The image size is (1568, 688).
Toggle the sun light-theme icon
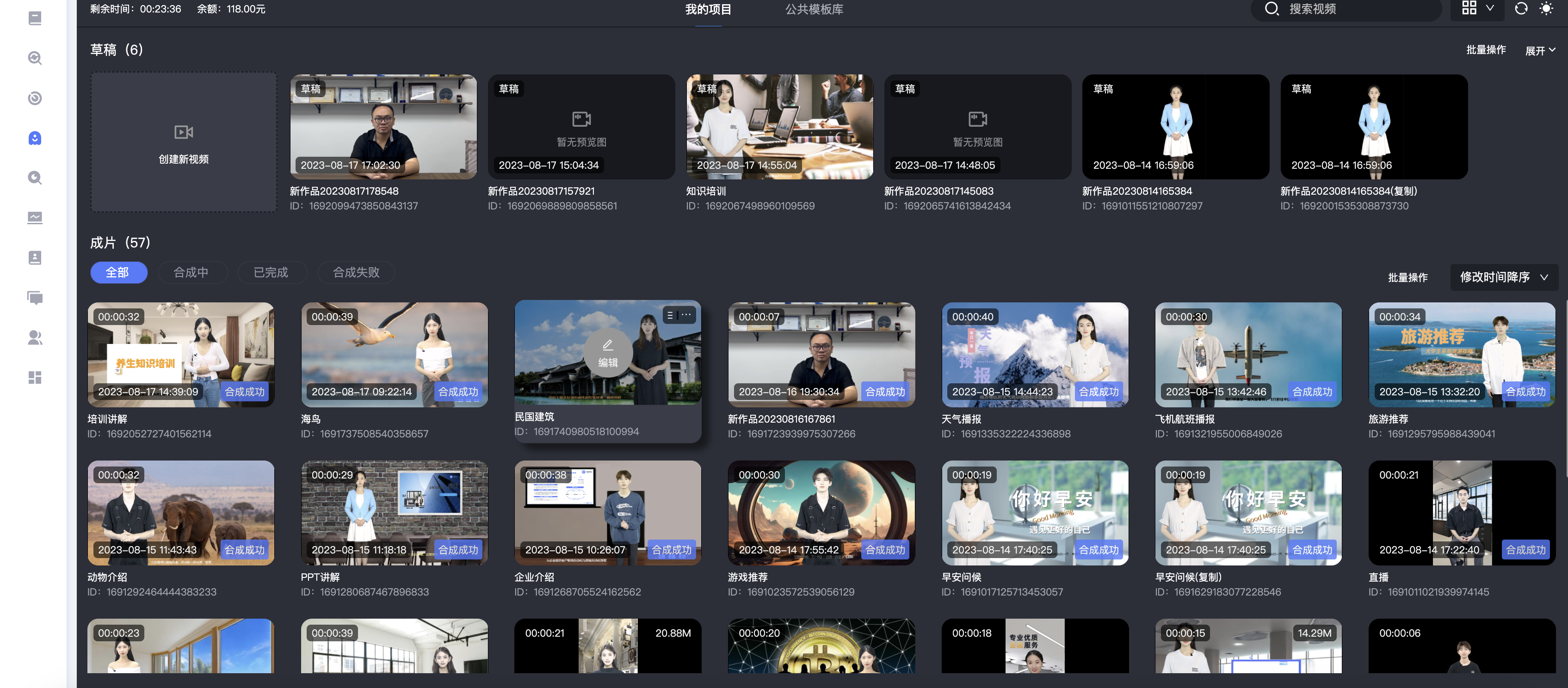pos(1546,8)
